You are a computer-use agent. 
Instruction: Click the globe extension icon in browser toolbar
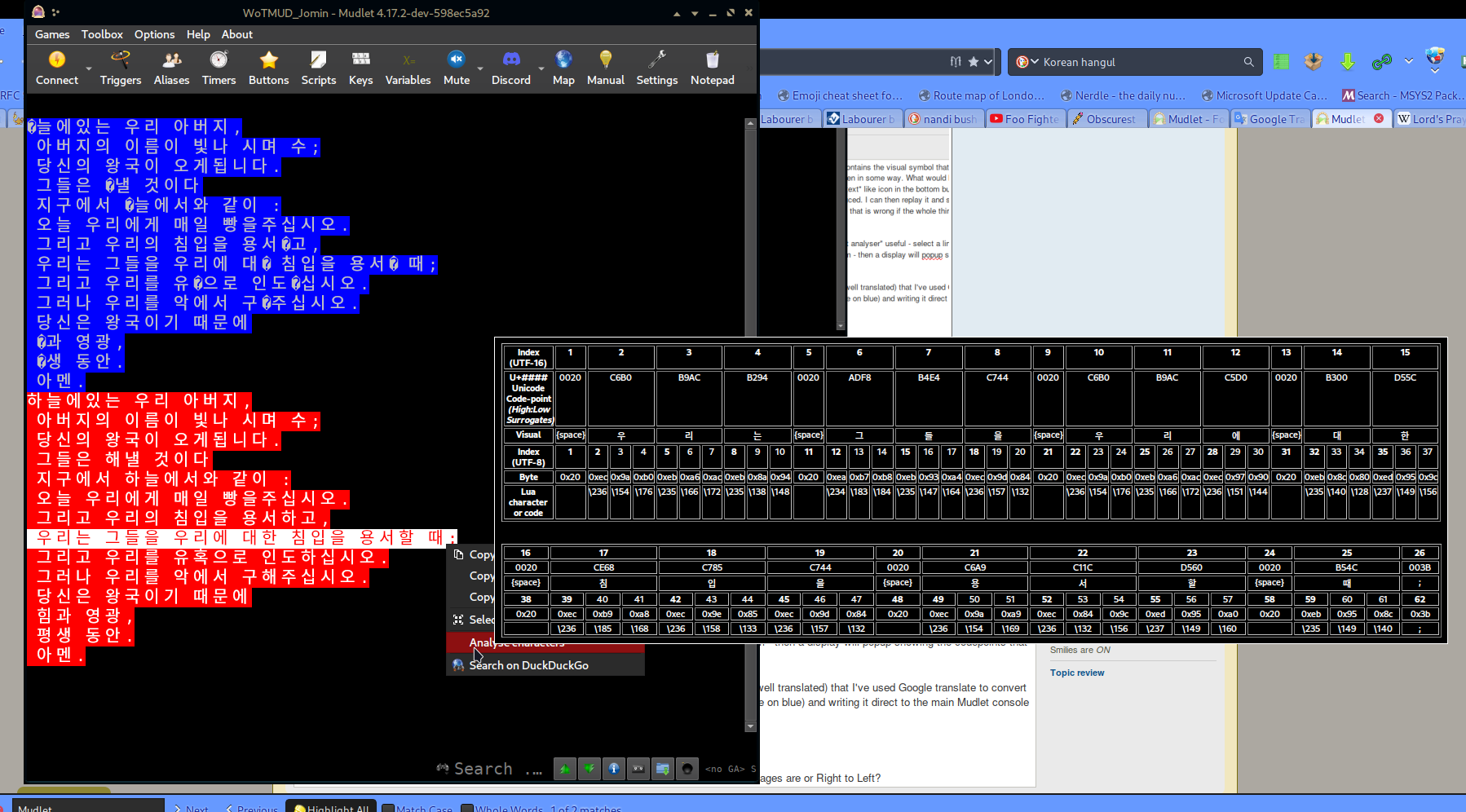tap(1435, 57)
